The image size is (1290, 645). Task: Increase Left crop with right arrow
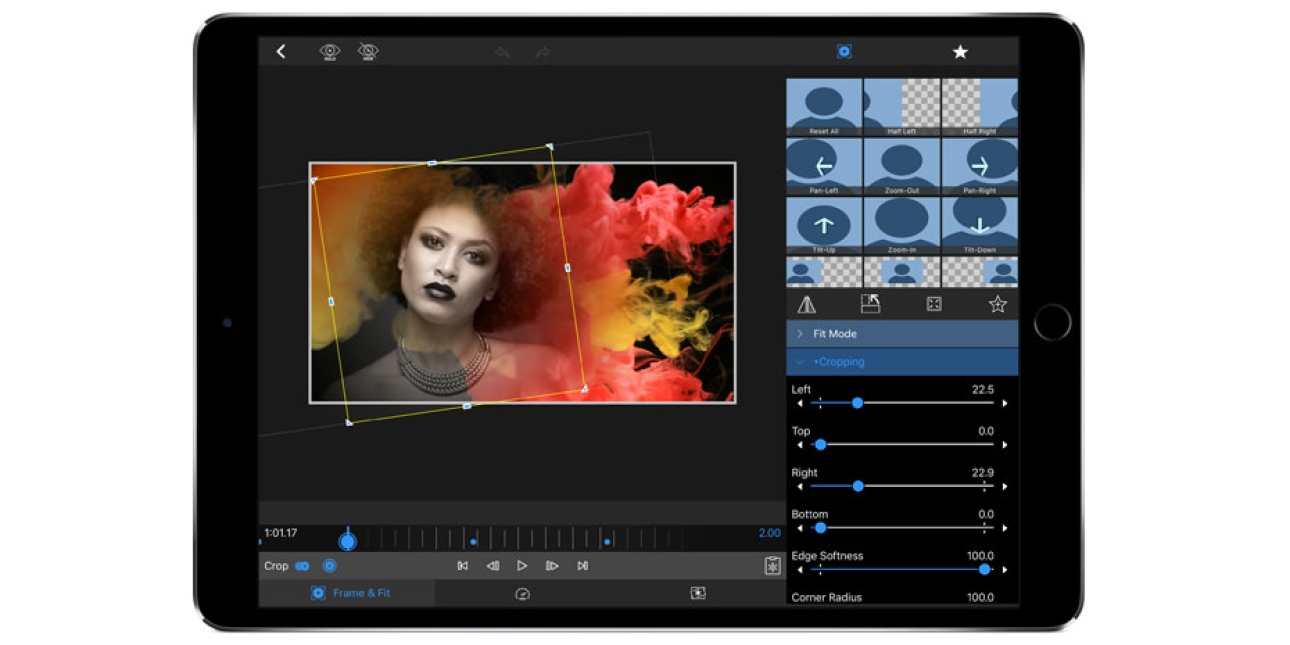1004,403
